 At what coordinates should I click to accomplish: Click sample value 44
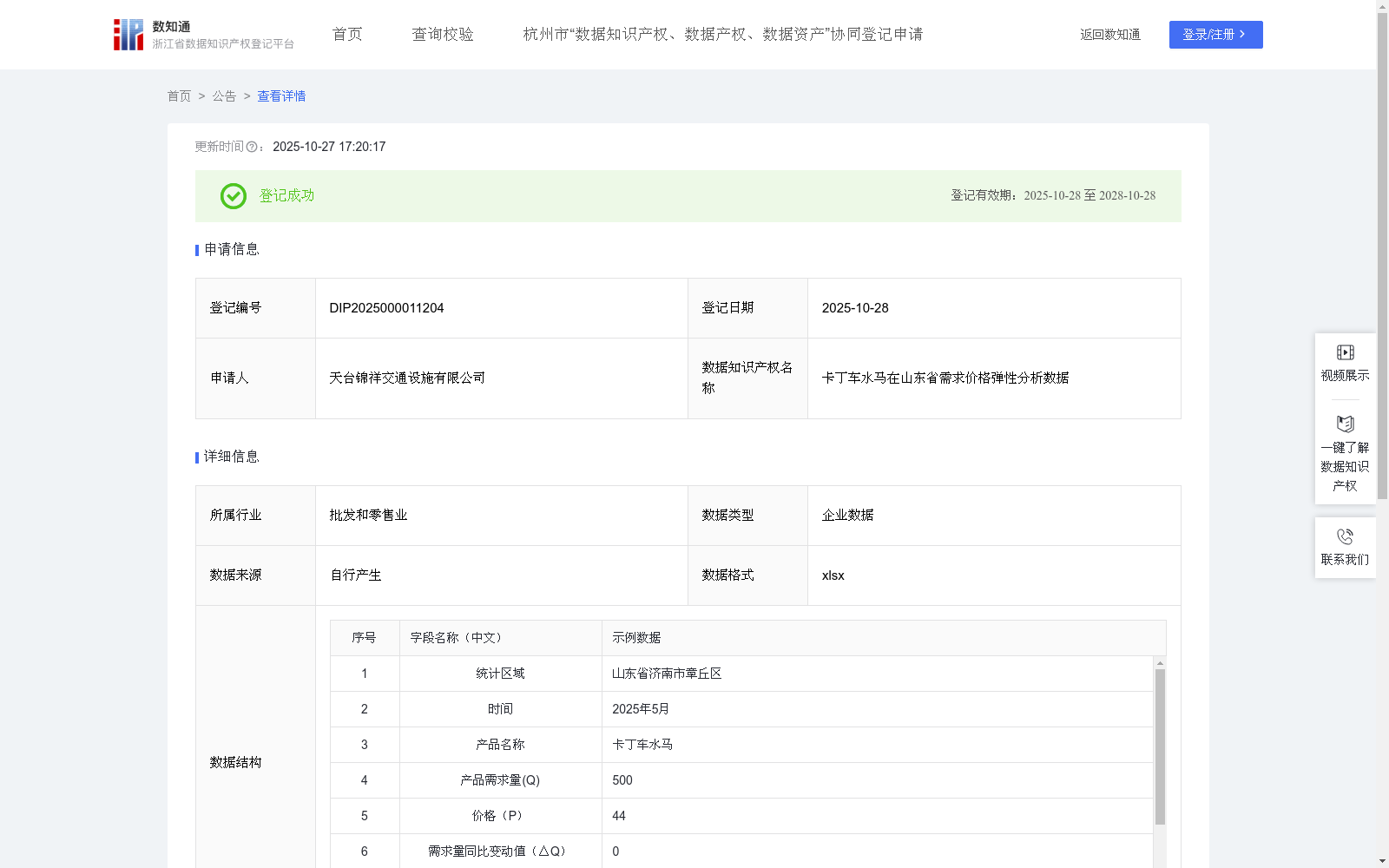[619, 816]
